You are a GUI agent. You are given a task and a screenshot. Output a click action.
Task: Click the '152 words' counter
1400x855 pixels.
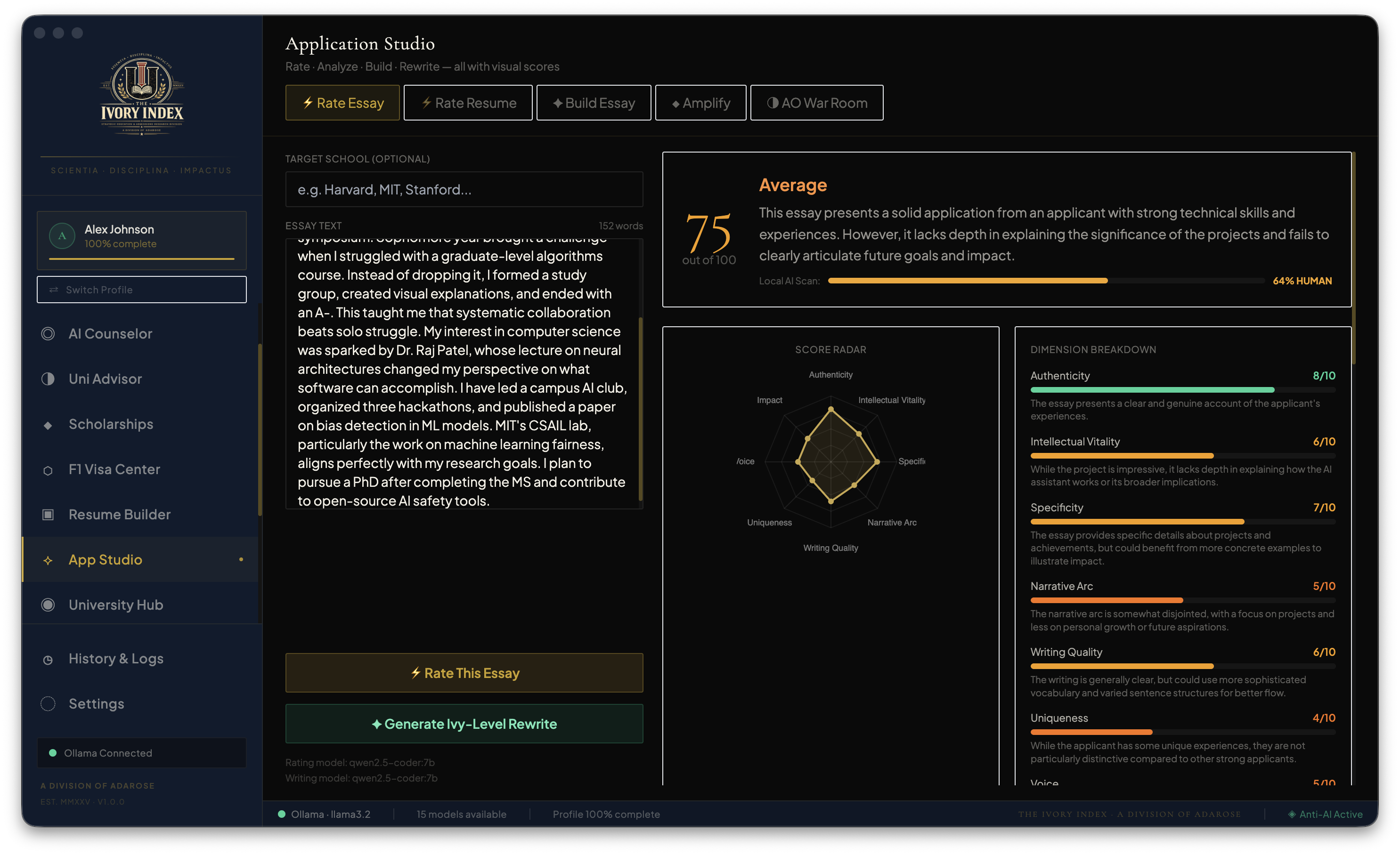[x=620, y=226]
